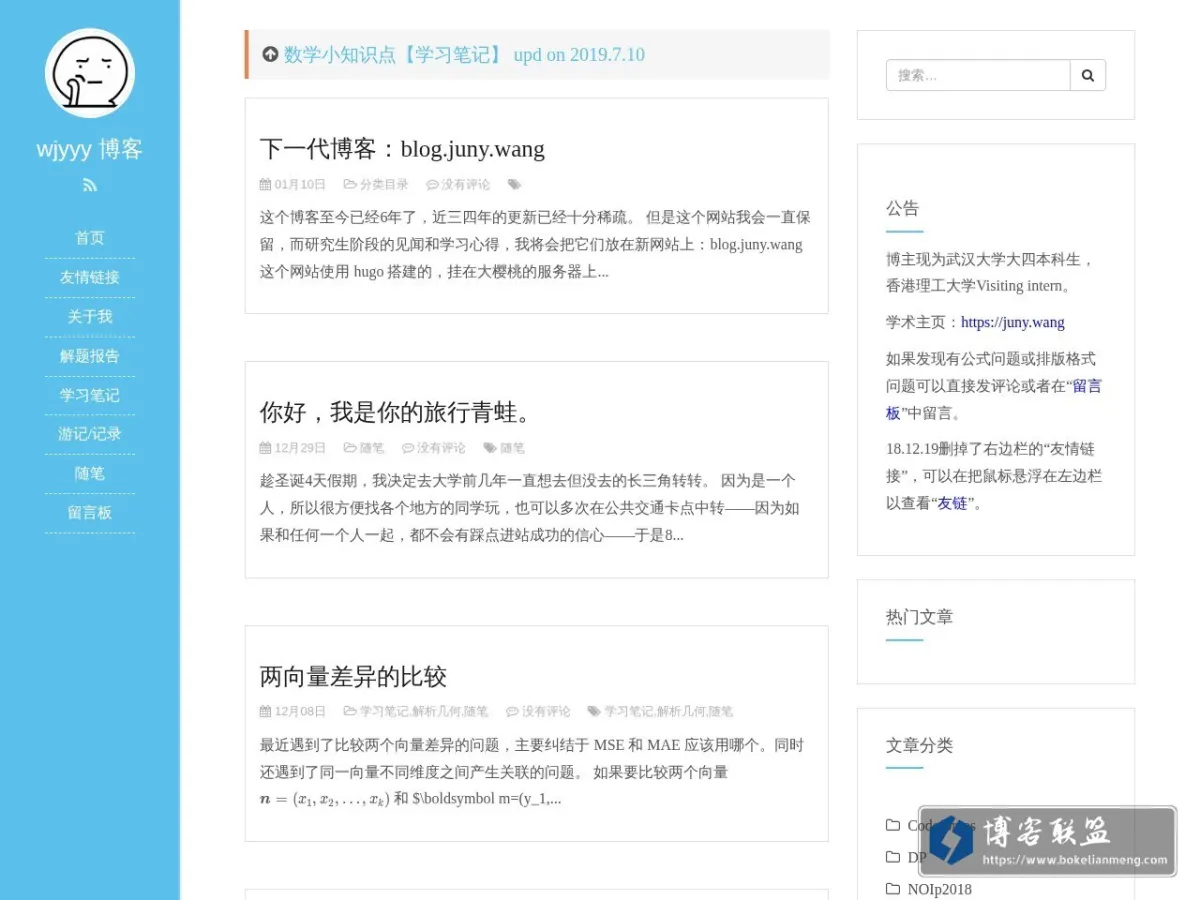Open 分类目录 category of first post

tap(384, 185)
